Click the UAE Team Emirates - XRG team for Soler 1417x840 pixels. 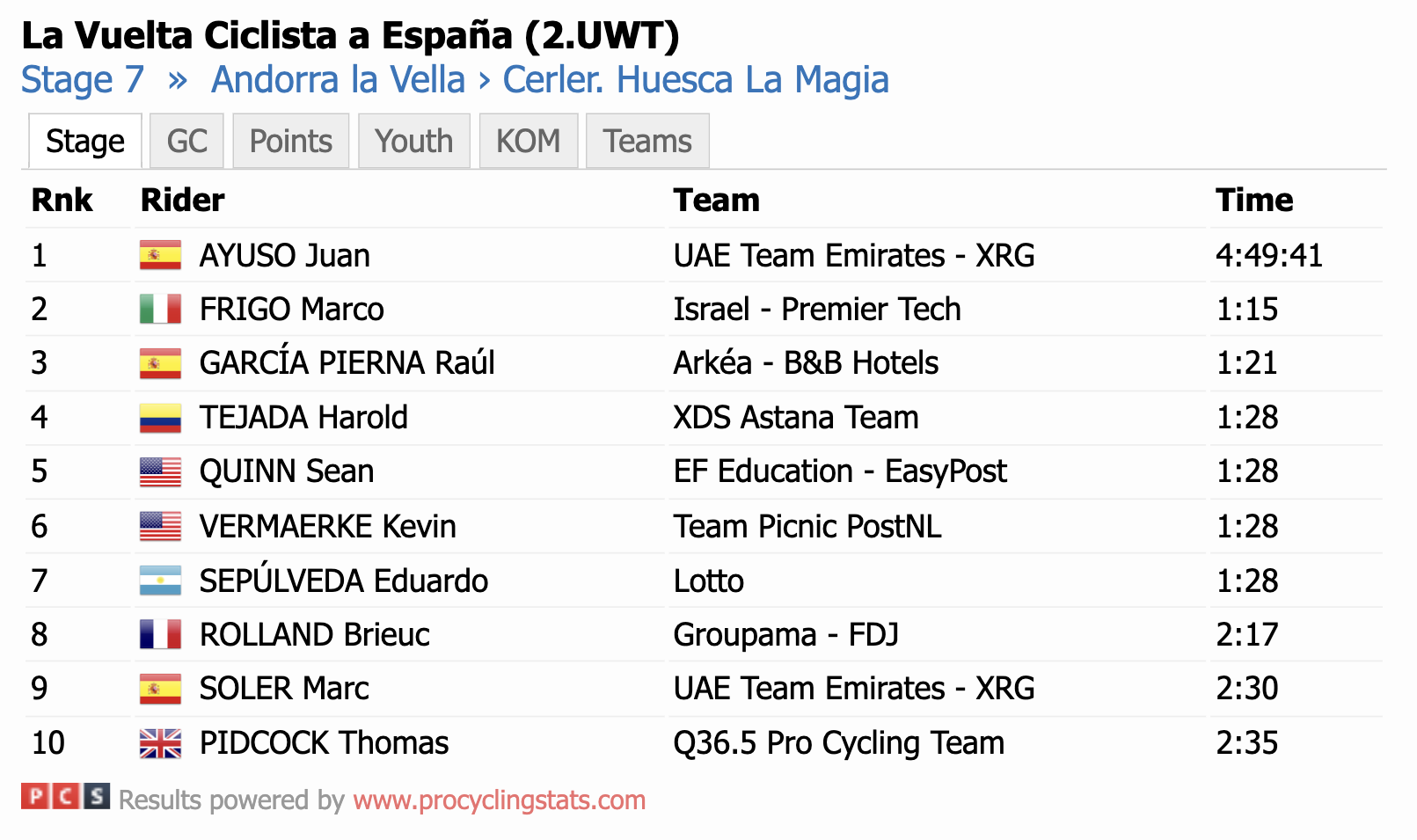pos(854,689)
